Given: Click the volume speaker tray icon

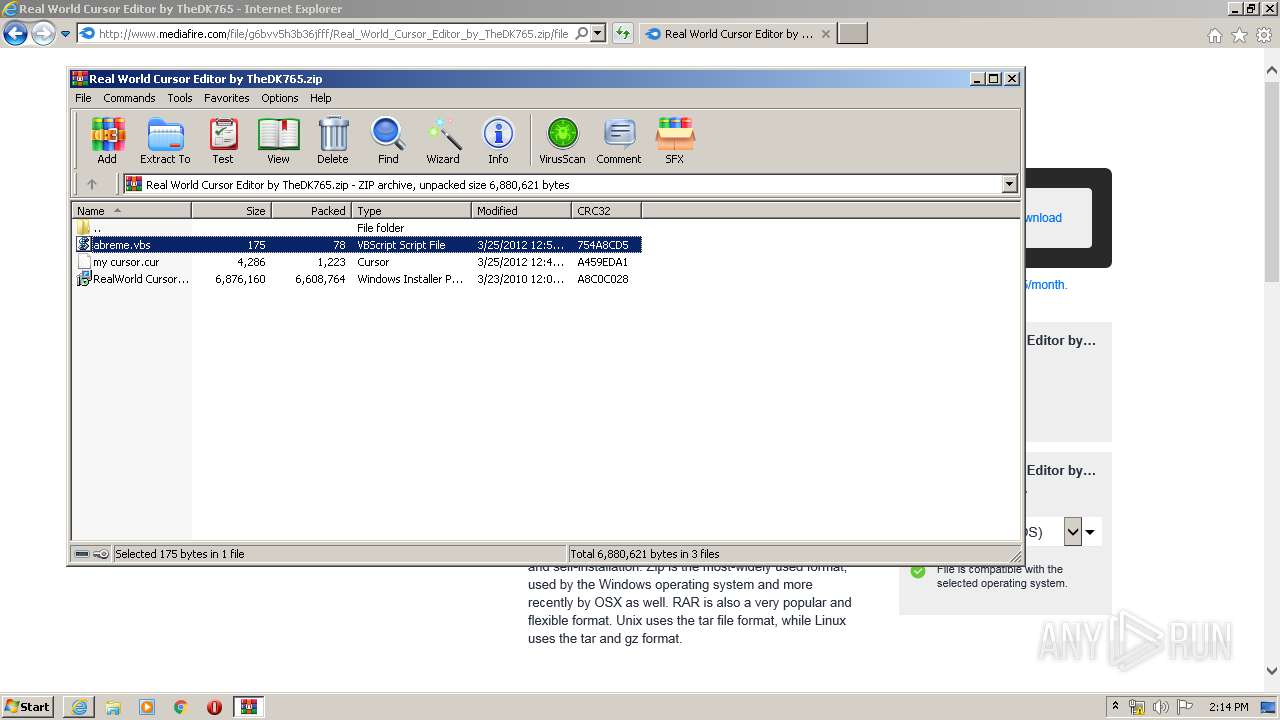Looking at the screenshot, I should (x=1161, y=707).
